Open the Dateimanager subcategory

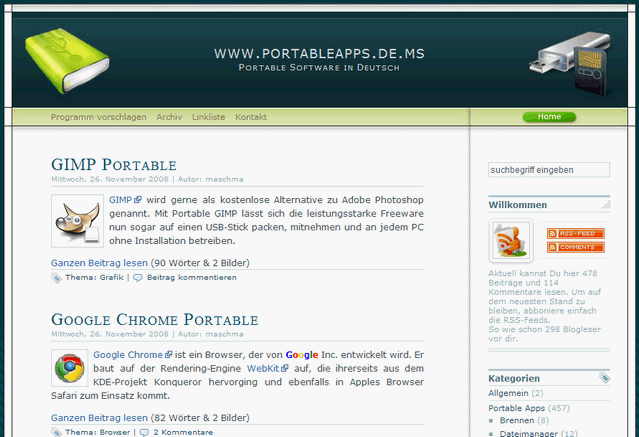pos(529,433)
